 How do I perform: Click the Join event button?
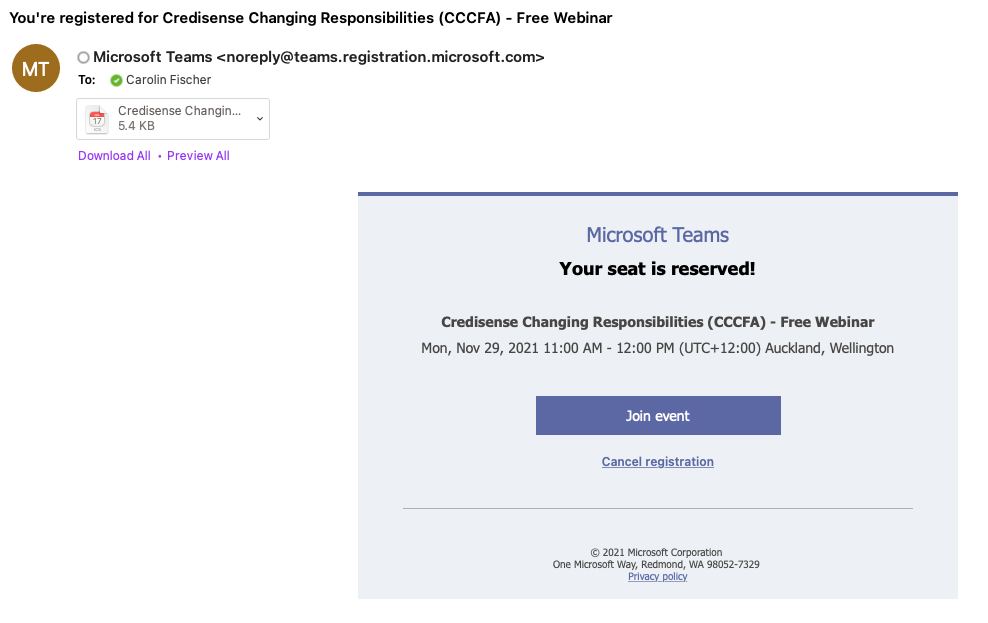click(x=658, y=415)
